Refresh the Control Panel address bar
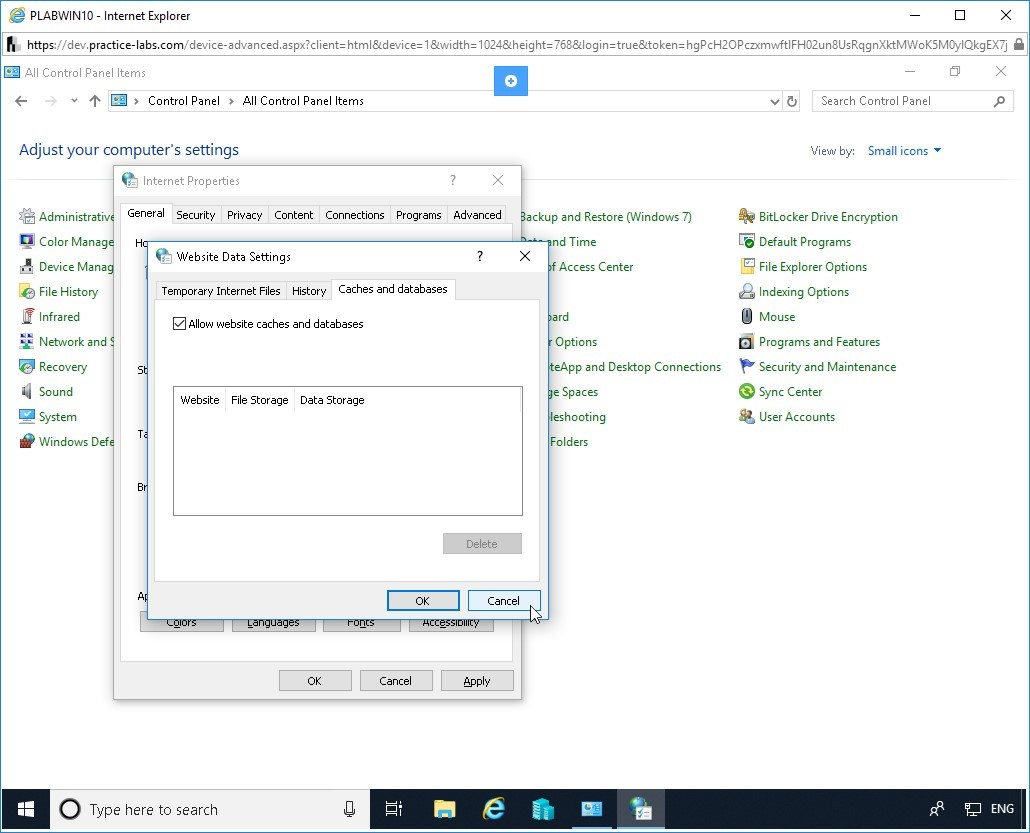The height and width of the screenshot is (833, 1030). pos(792,101)
